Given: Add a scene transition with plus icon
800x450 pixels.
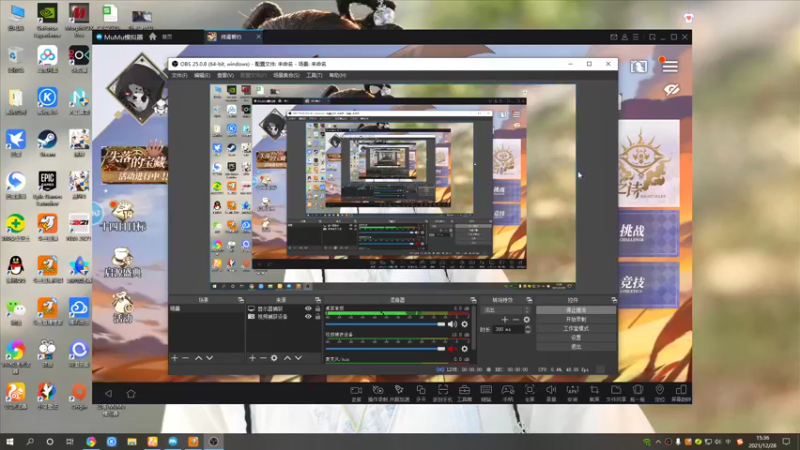Looking at the screenshot, I should (x=505, y=320).
